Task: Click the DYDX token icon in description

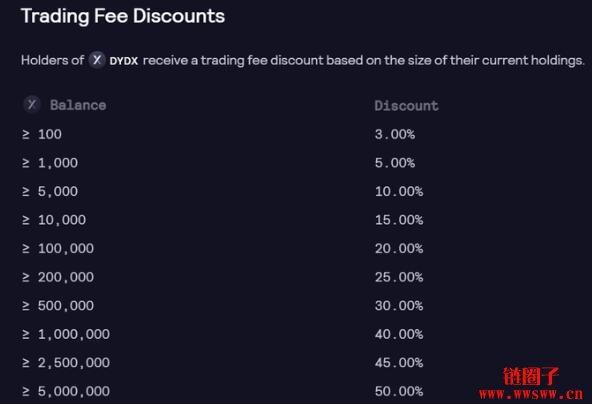Action: pyautogui.click(x=97, y=60)
